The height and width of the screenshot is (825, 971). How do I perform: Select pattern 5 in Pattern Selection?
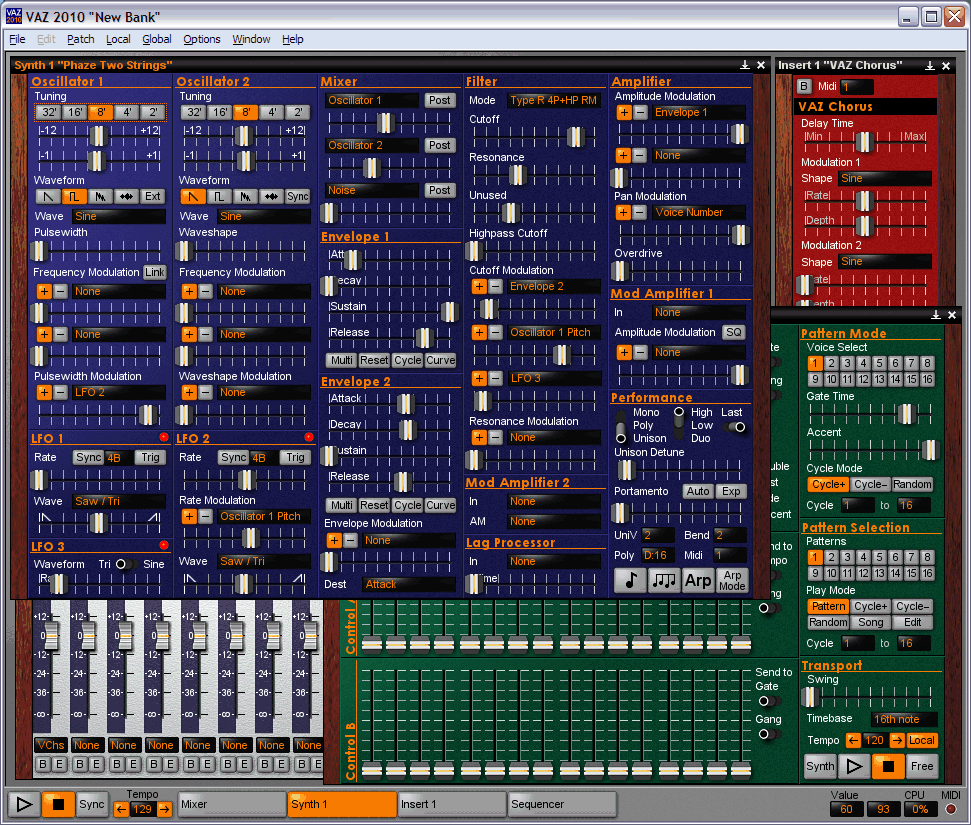pos(879,557)
